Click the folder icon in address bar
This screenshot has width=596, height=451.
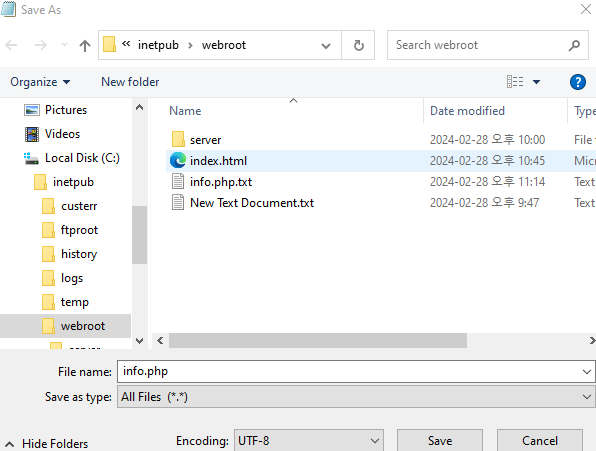click(x=109, y=44)
